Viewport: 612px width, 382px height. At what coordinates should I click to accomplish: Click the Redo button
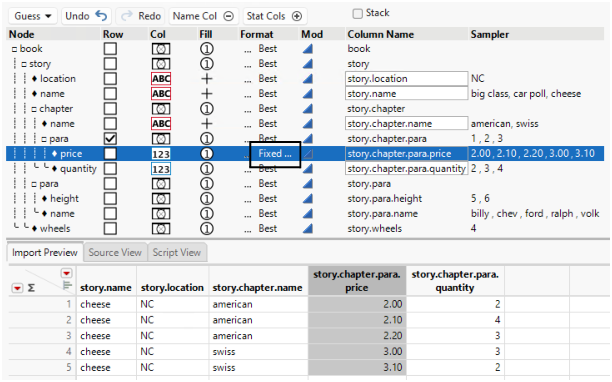pos(141,16)
